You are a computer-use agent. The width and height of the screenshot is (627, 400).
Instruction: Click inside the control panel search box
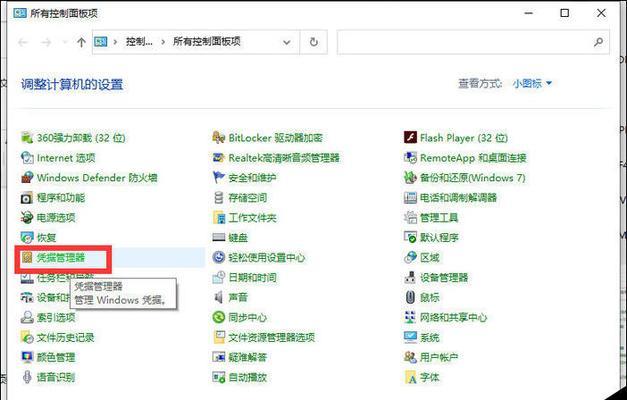coord(473,42)
